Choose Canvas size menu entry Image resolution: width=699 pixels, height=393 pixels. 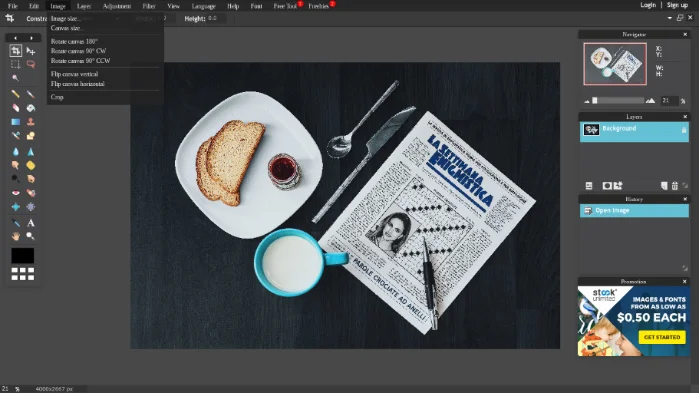66,28
